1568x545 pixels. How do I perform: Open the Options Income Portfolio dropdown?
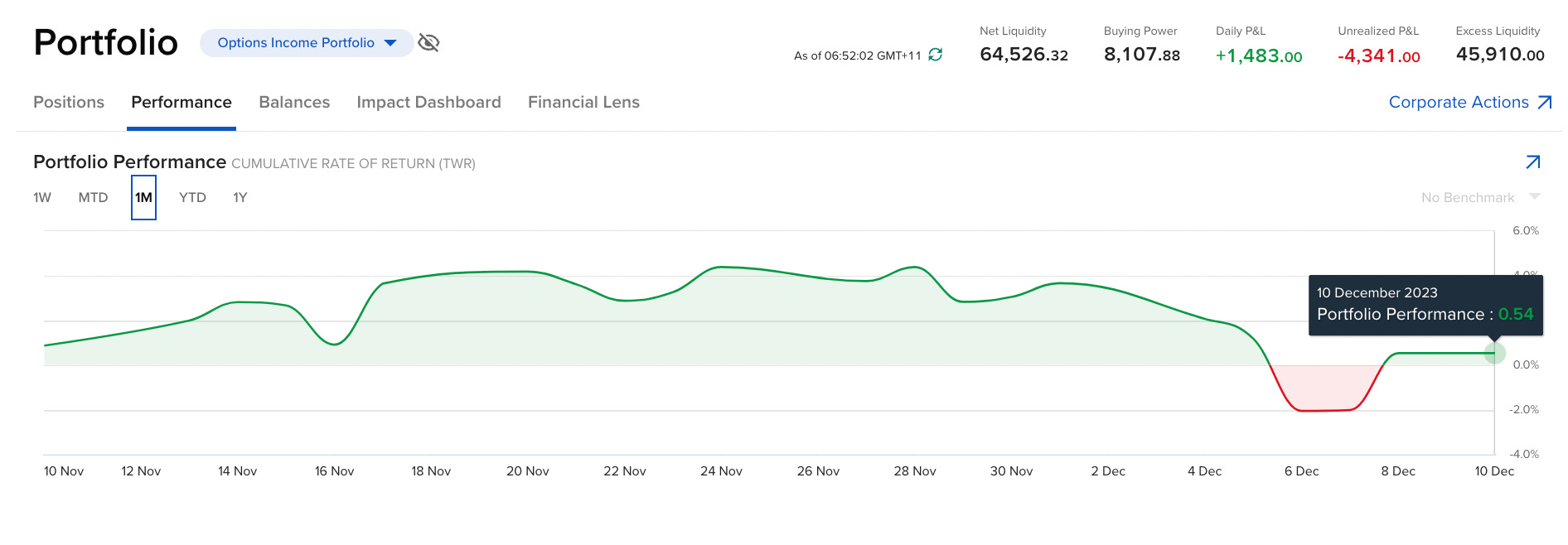tap(307, 42)
